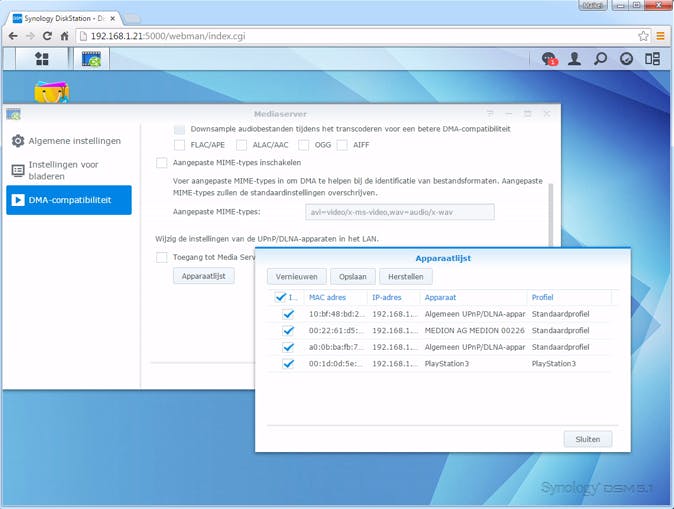Open Instellingen voor bladeren in the sidebar
The image size is (674, 509).
coord(64,170)
